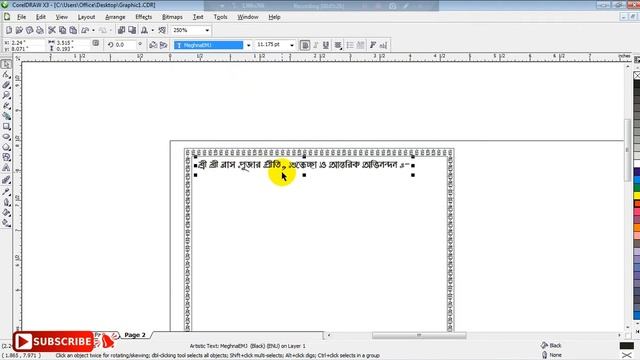The height and width of the screenshot is (360, 640).
Task: Open the Effects menu
Action: tap(143, 17)
